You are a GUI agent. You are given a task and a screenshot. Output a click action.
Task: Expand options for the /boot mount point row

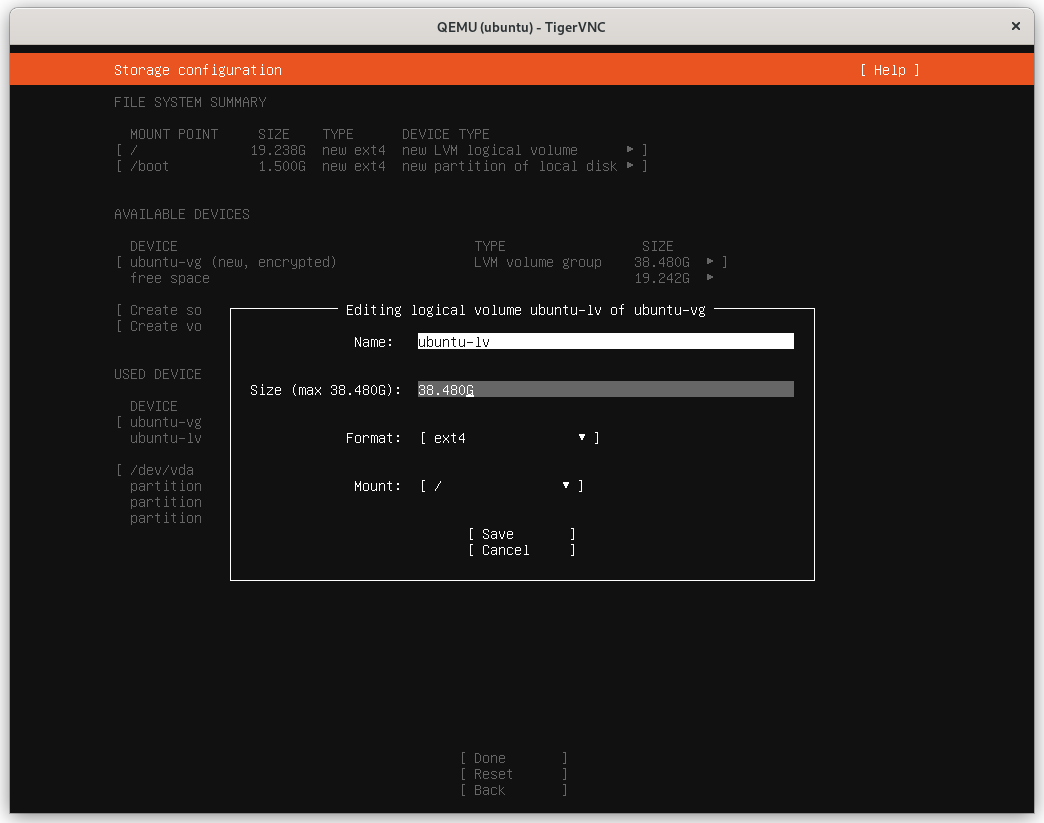631,166
